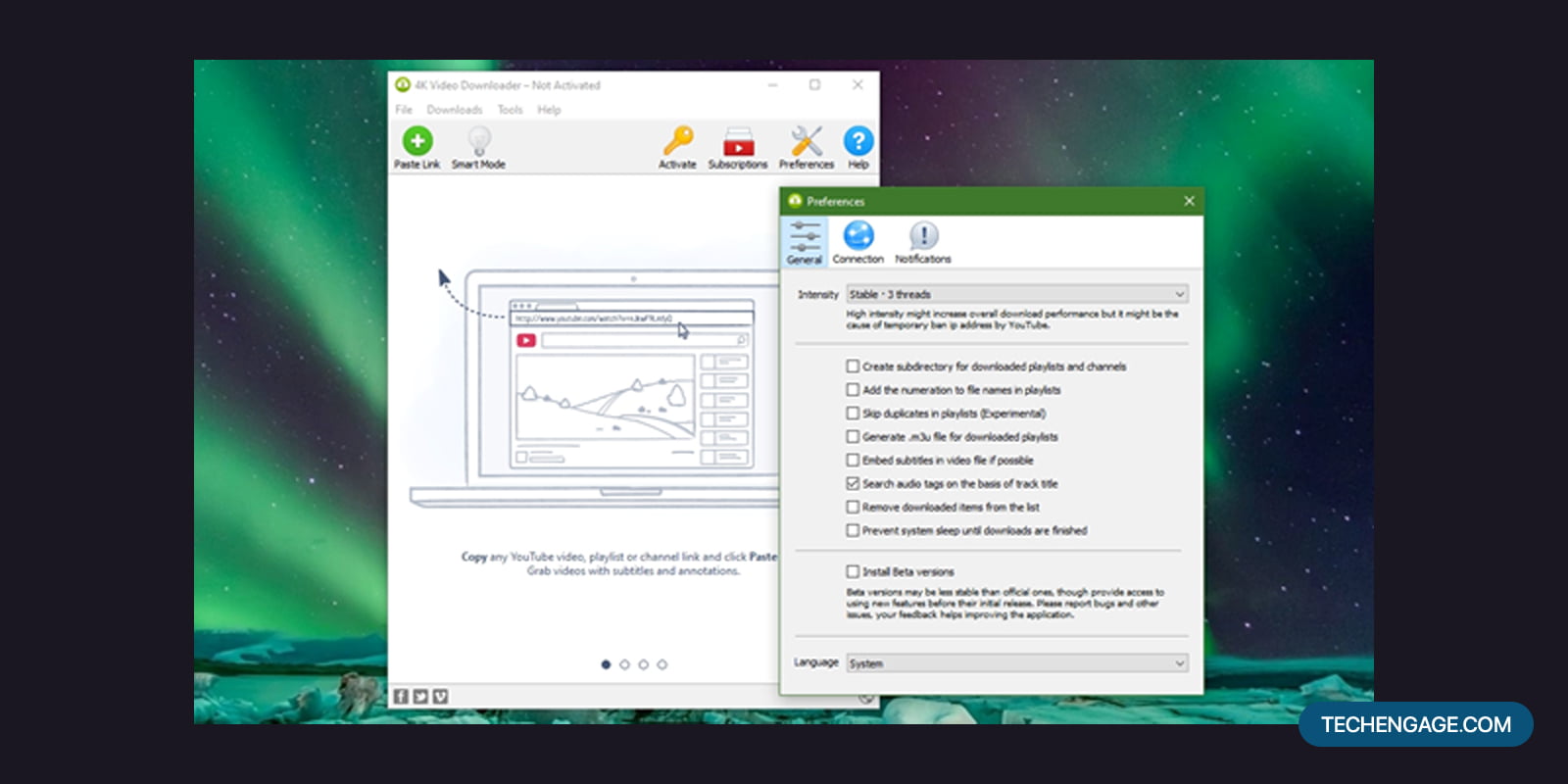Open the Language System dropdown
The image size is (1568, 784).
(x=1017, y=663)
